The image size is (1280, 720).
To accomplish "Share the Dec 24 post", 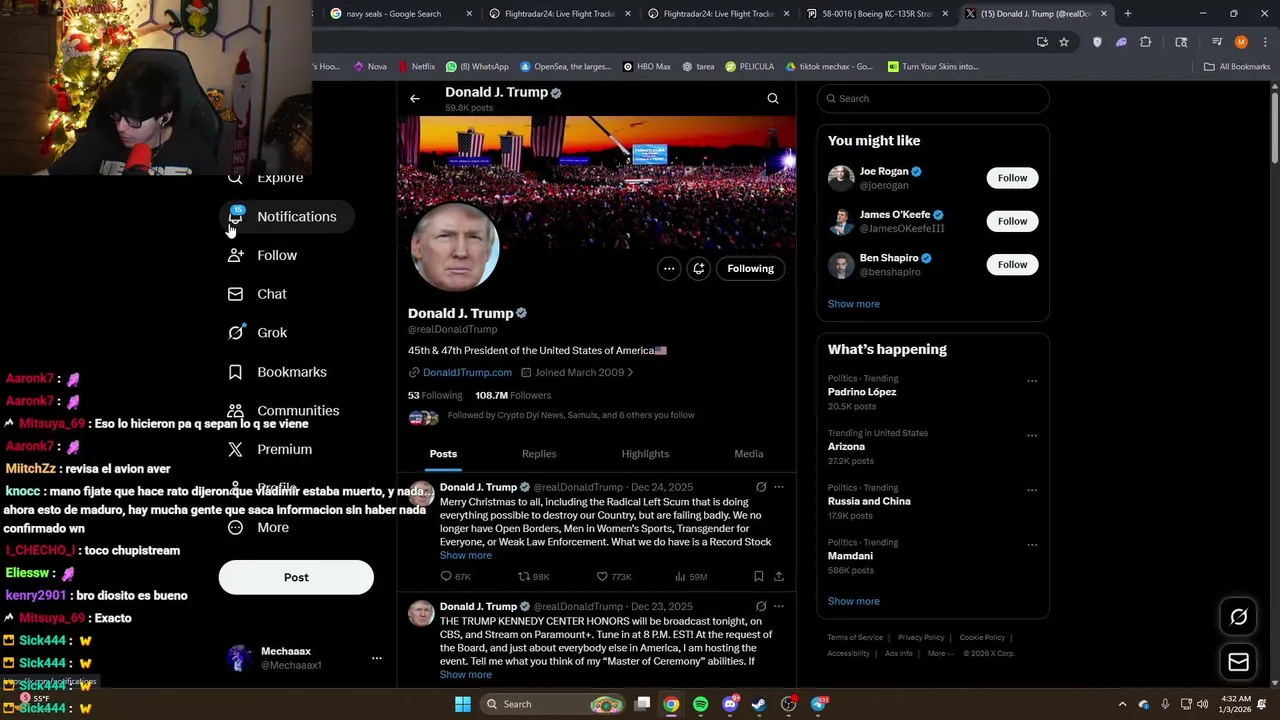I will [x=779, y=576].
